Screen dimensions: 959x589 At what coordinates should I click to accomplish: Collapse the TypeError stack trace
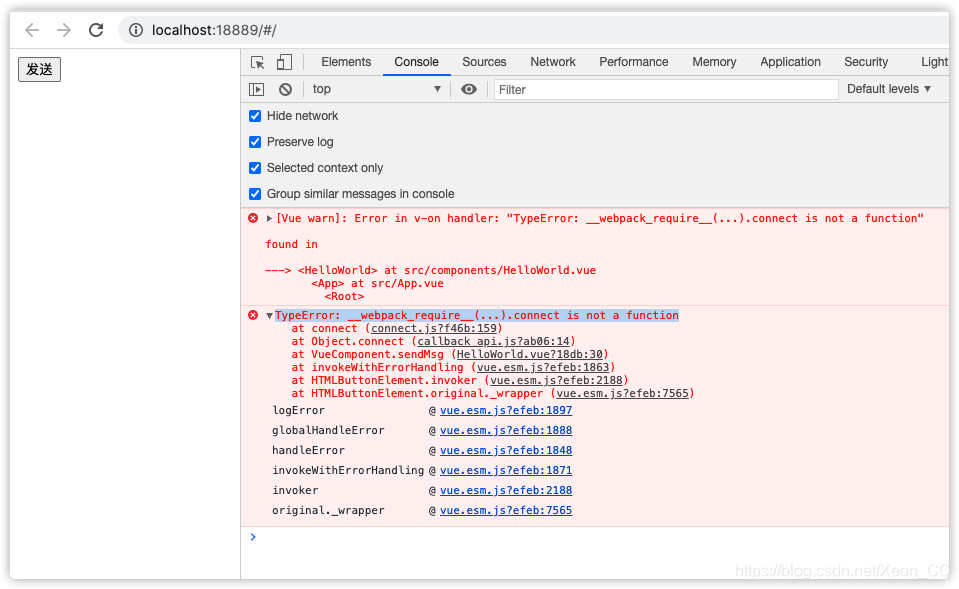coord(269,314)
